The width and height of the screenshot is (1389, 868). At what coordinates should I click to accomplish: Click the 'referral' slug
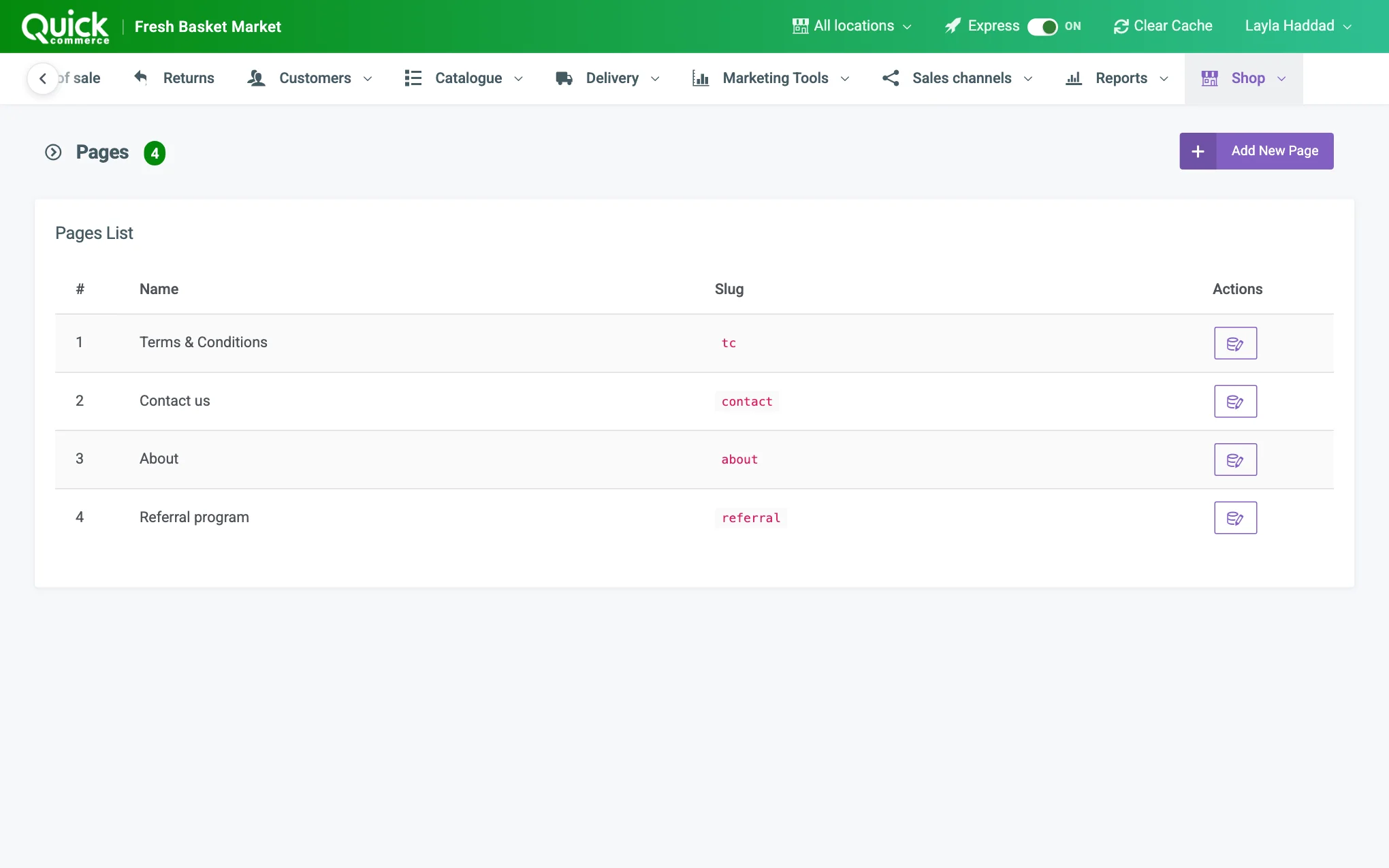(751, 518)
